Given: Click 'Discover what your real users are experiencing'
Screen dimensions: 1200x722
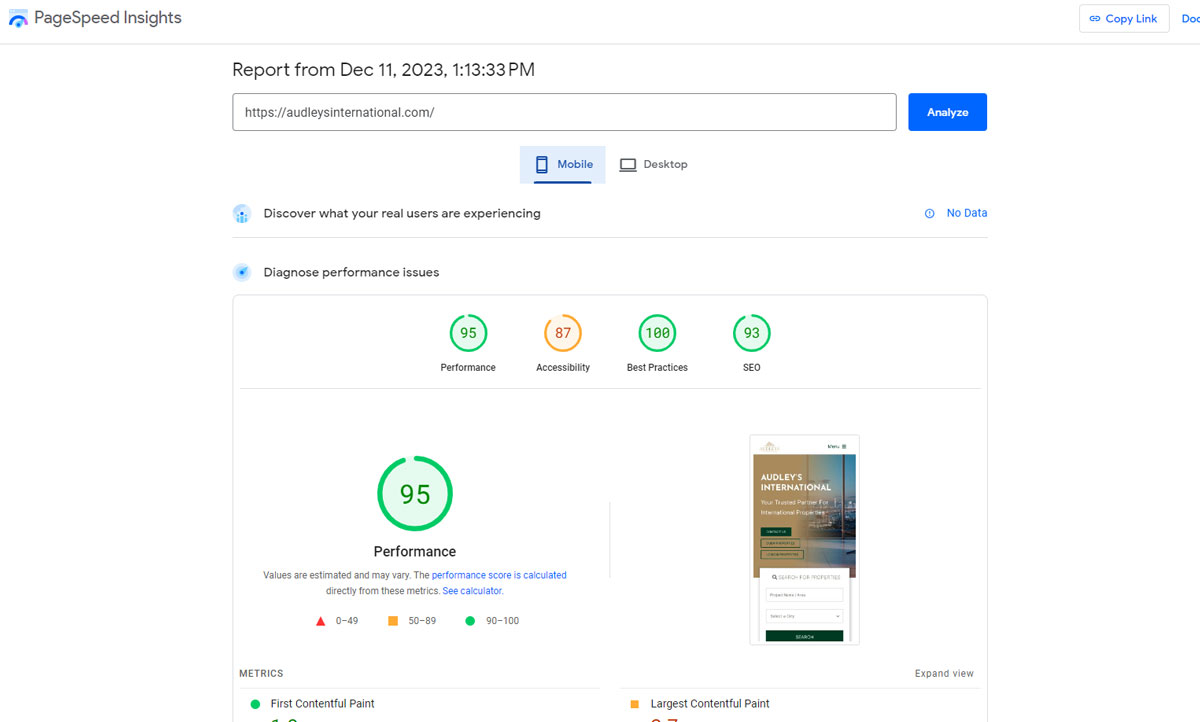Looking at the screenshot, I should coord(402,213).
